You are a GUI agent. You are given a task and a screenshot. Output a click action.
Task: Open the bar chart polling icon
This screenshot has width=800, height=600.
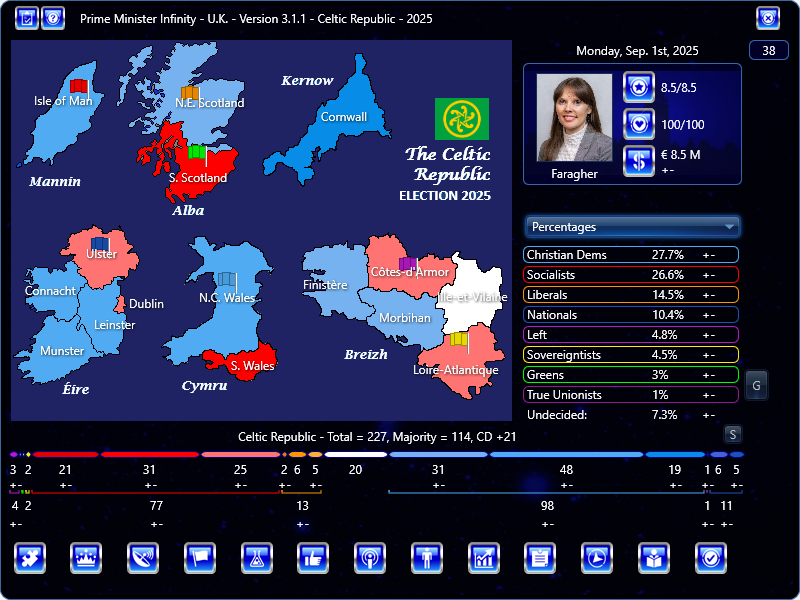pyautogui.click(x=484, y=558)
